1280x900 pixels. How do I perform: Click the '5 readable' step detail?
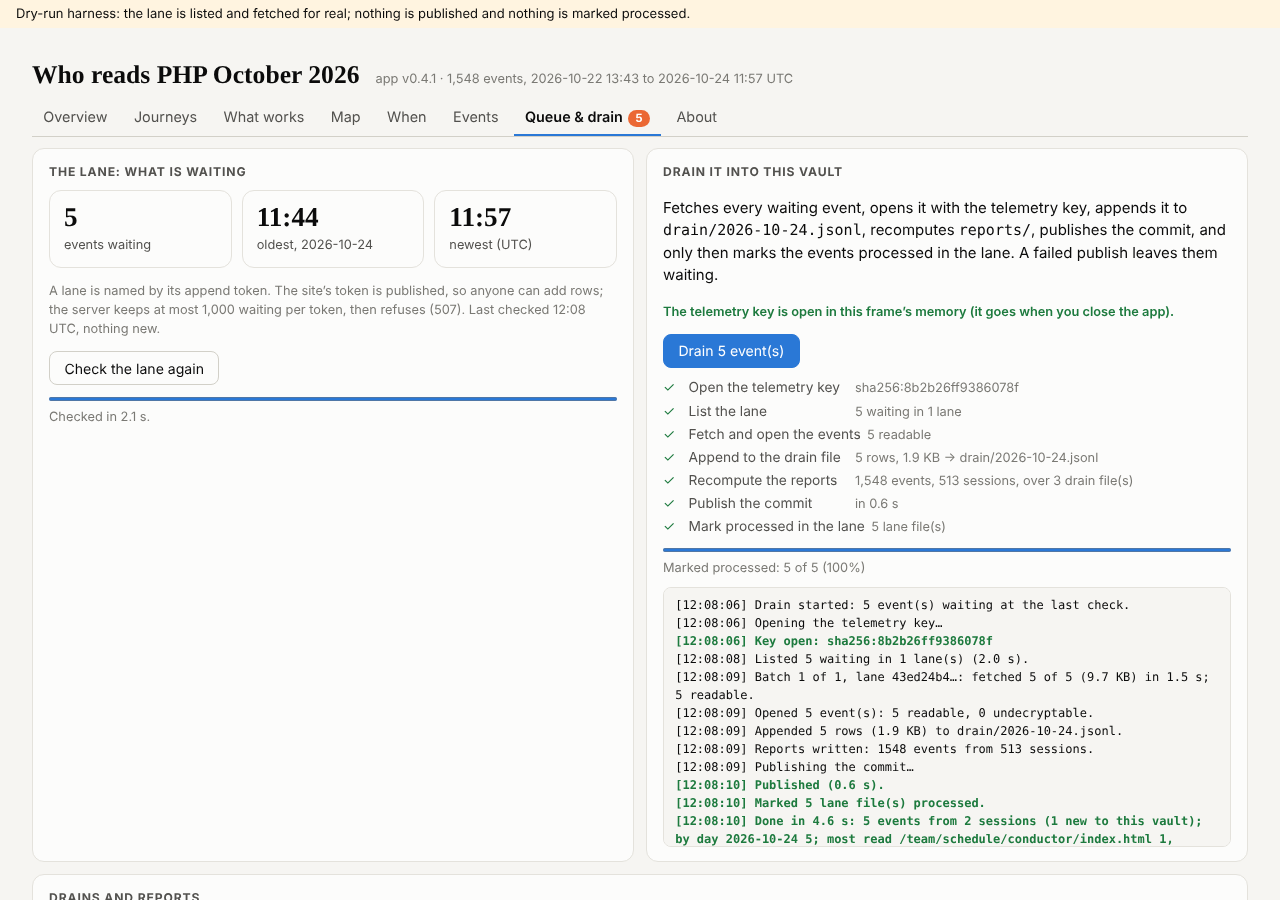[x=899, y=434]
